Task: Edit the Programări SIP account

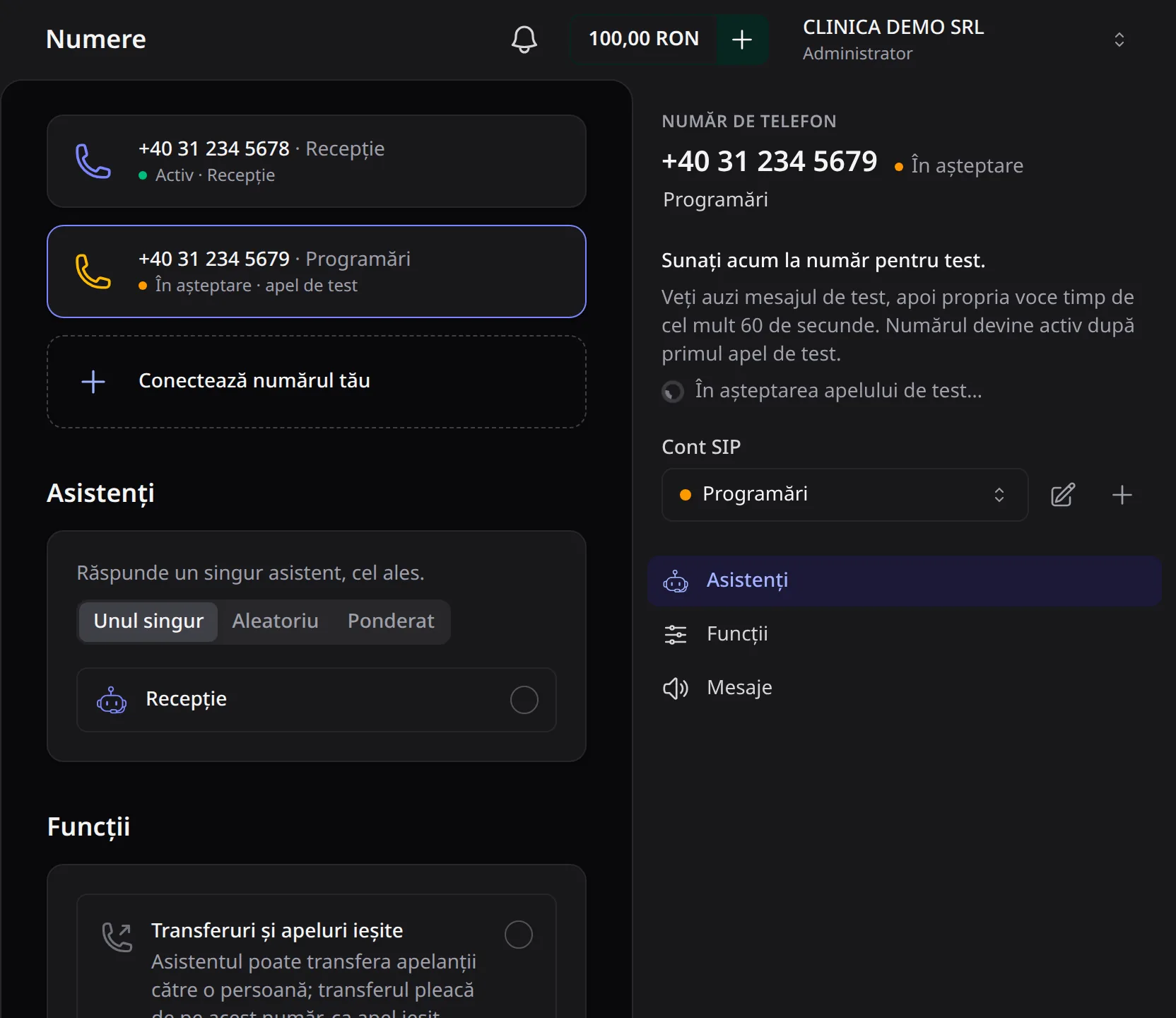Action: pos(1062,495)
